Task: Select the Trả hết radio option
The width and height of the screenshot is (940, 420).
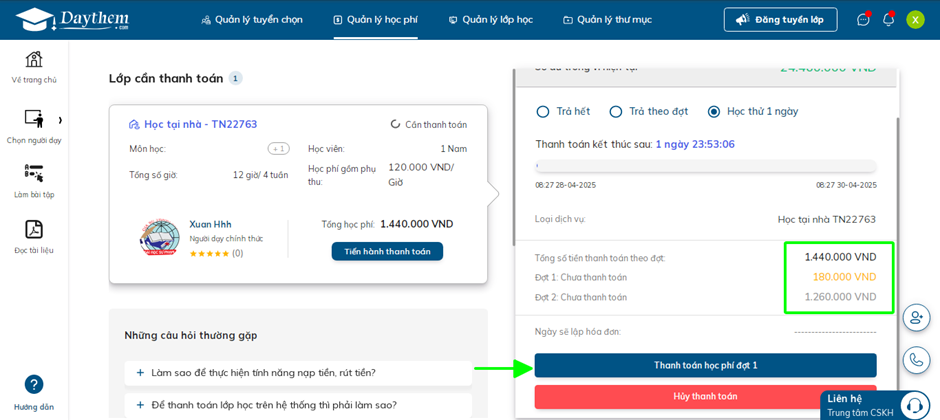Action: click(543, 111)
